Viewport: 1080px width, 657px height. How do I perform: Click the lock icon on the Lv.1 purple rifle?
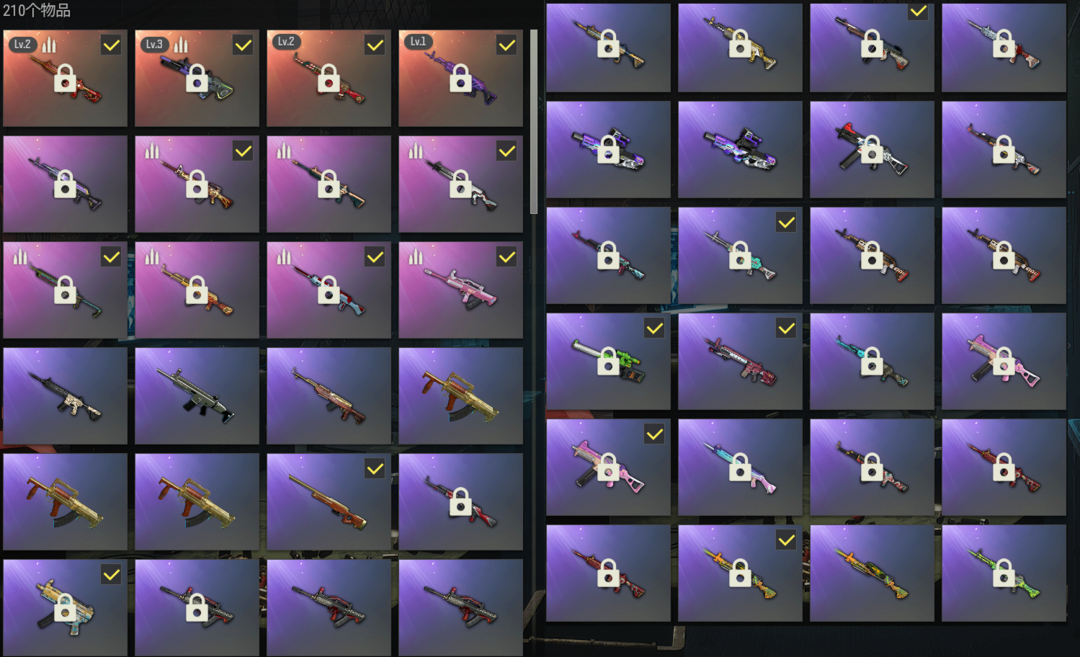[460, 79]
